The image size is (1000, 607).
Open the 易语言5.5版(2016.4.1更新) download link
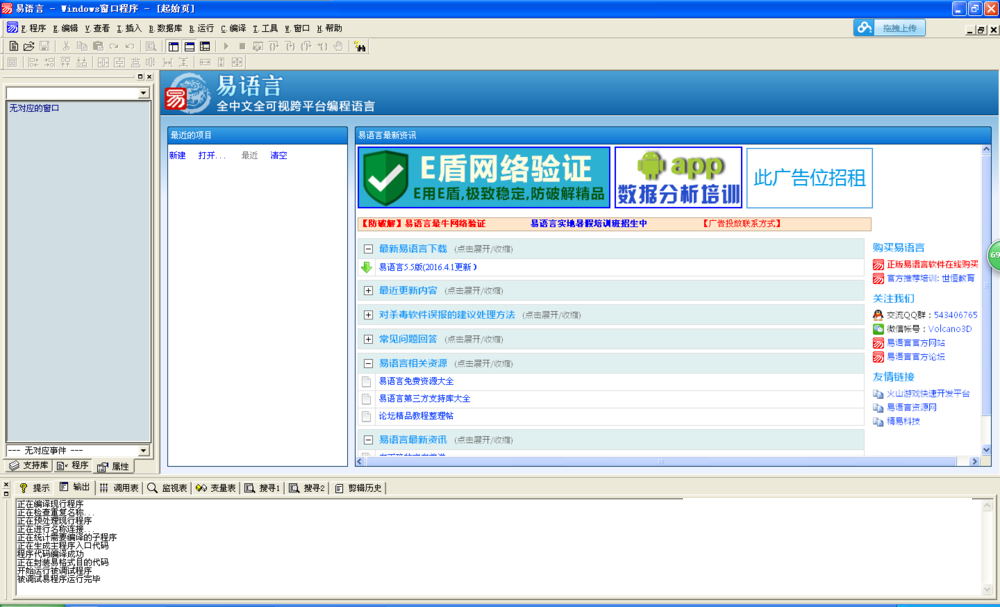click(428, 267)
